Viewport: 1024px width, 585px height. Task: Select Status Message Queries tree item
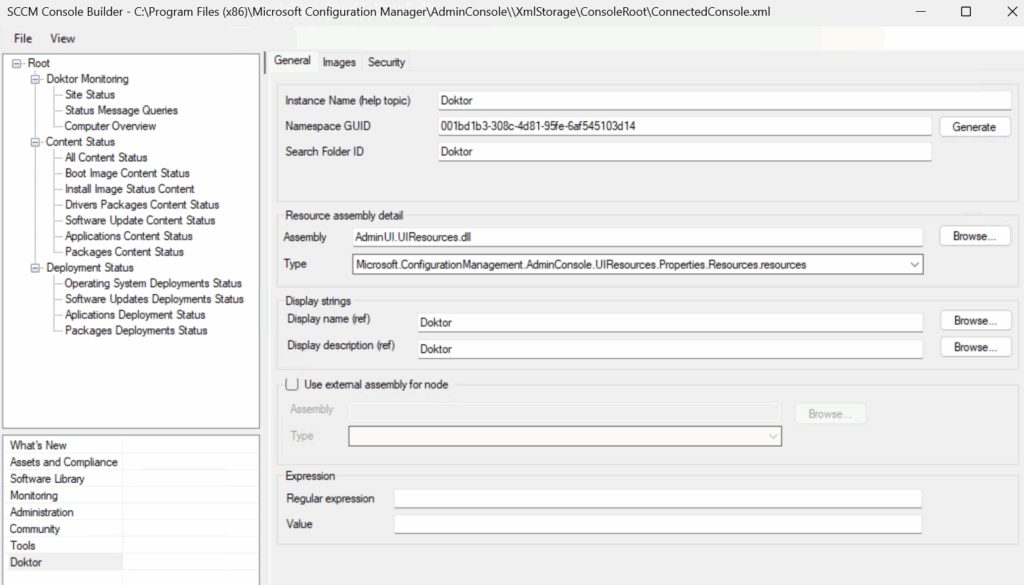coord(121,111)
